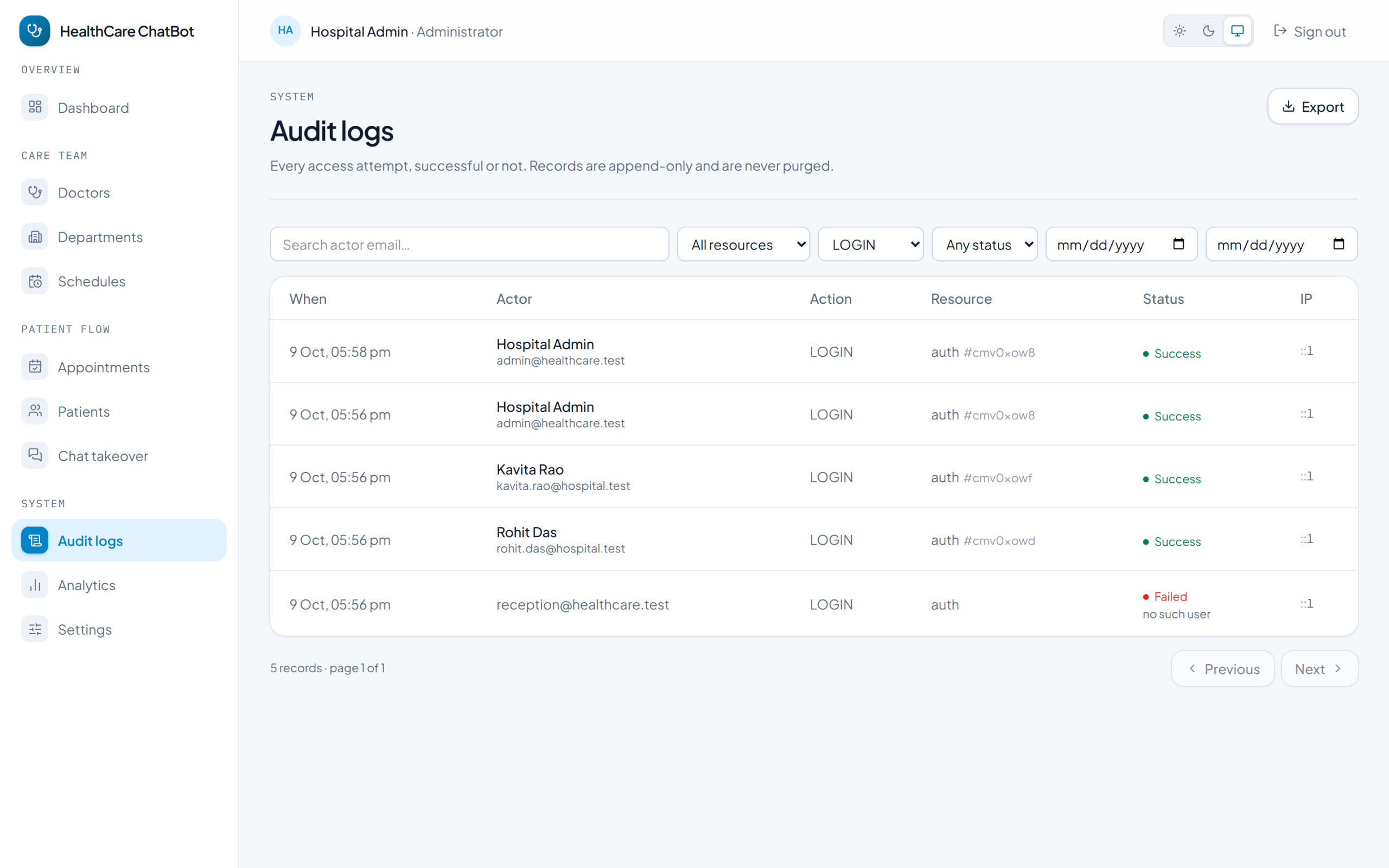This screenshot has width=1389, height=868.
Task: Click the Patients people icon
Action: pos(35,411)
